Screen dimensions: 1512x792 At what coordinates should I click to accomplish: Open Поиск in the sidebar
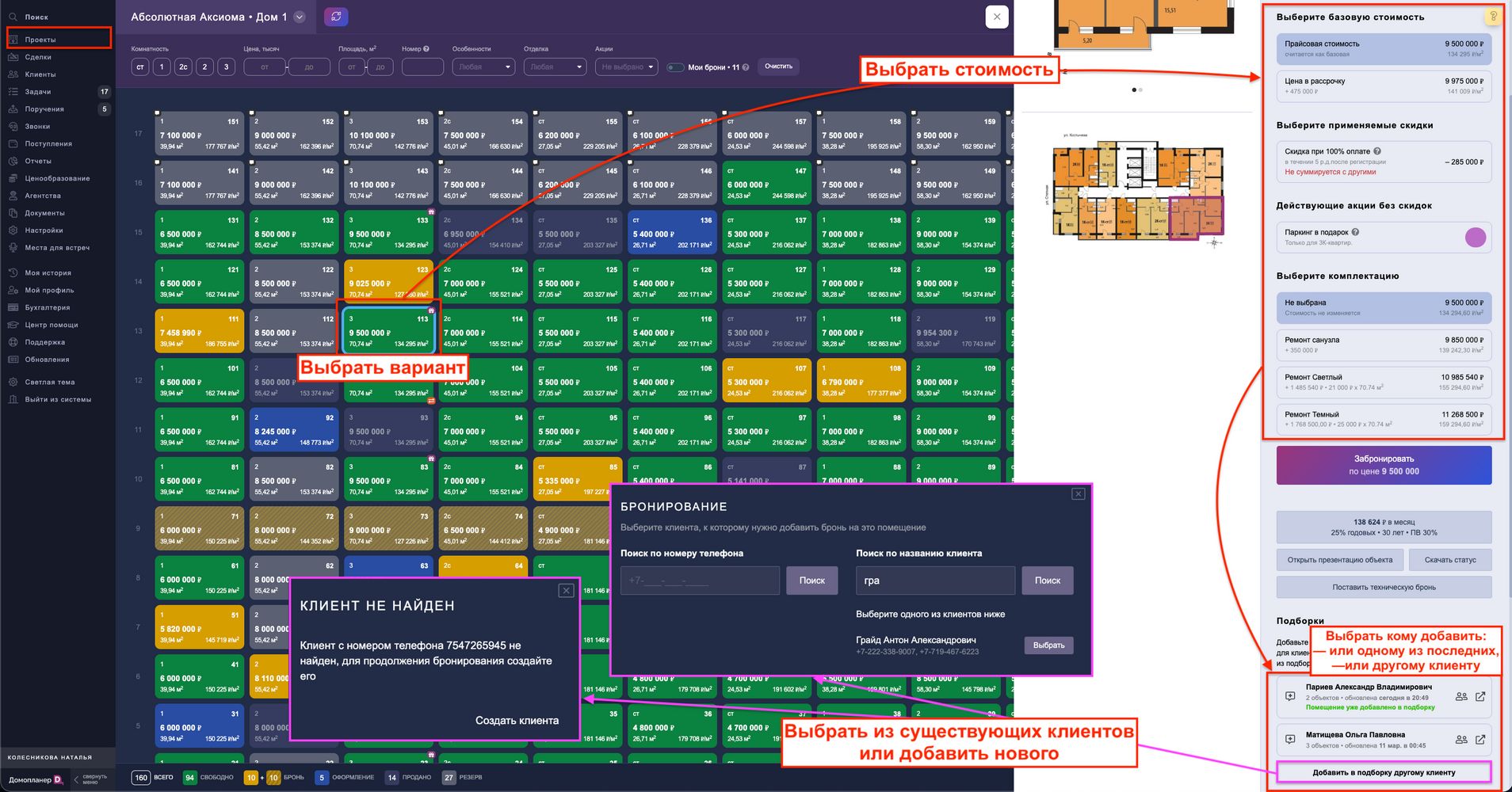point(36,17)
